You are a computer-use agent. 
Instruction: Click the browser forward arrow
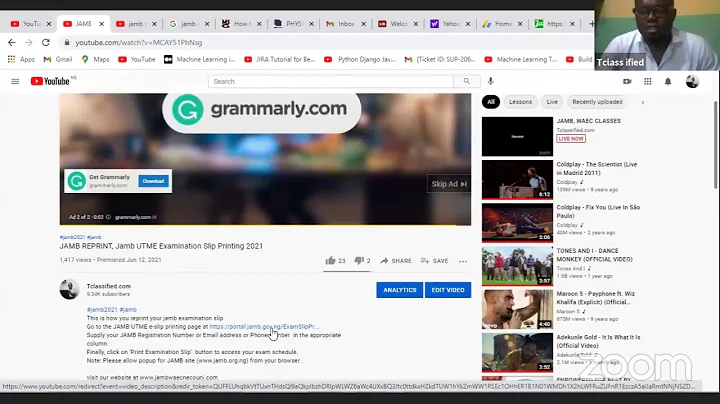pyautogui.click(x=28, y=42)
